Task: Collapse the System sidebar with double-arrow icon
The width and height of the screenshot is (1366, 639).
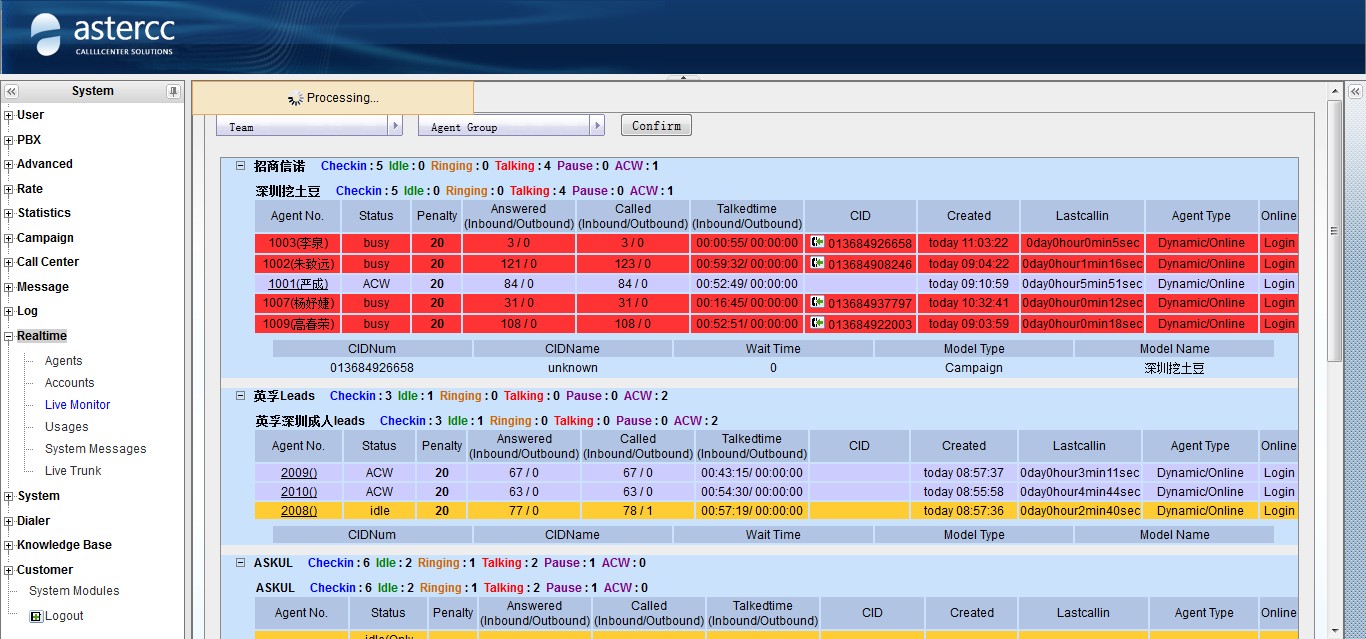Action: pyautogui.click(x=12, y=91)
